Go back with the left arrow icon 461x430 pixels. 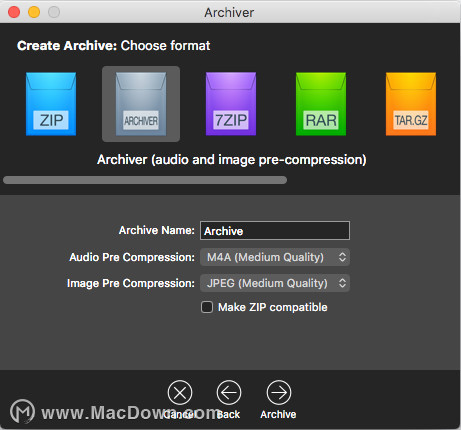pyautogui.click(x=229, y=393)
